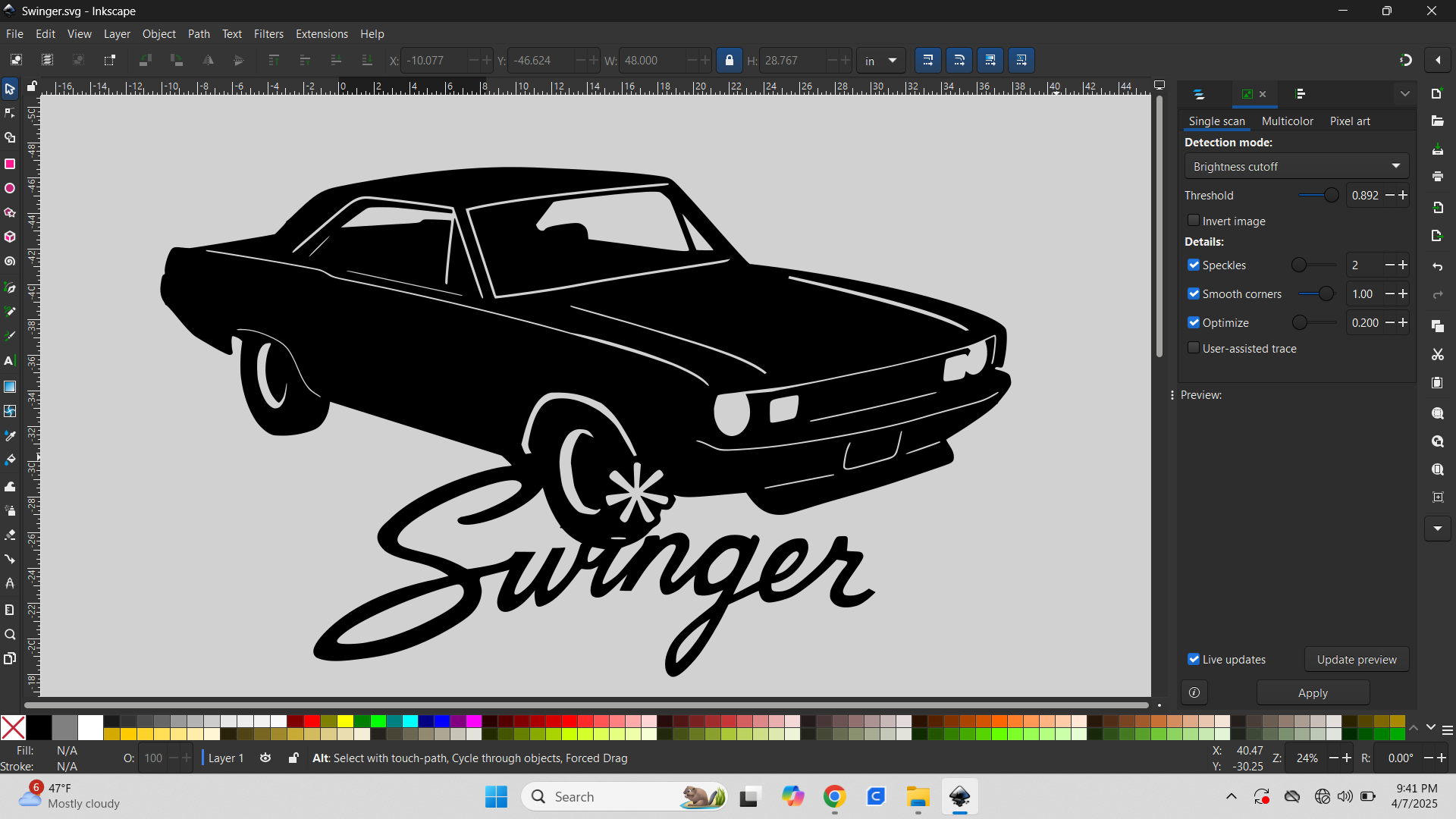The image size is (1456, 819).
Task: Click trace info help button
Action: click(x=1194, y=692)
